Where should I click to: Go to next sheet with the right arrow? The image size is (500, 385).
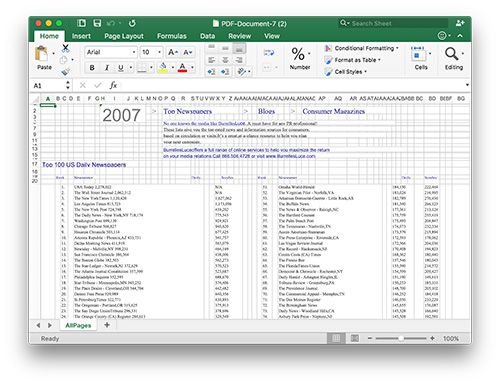(x=50, y=325)
